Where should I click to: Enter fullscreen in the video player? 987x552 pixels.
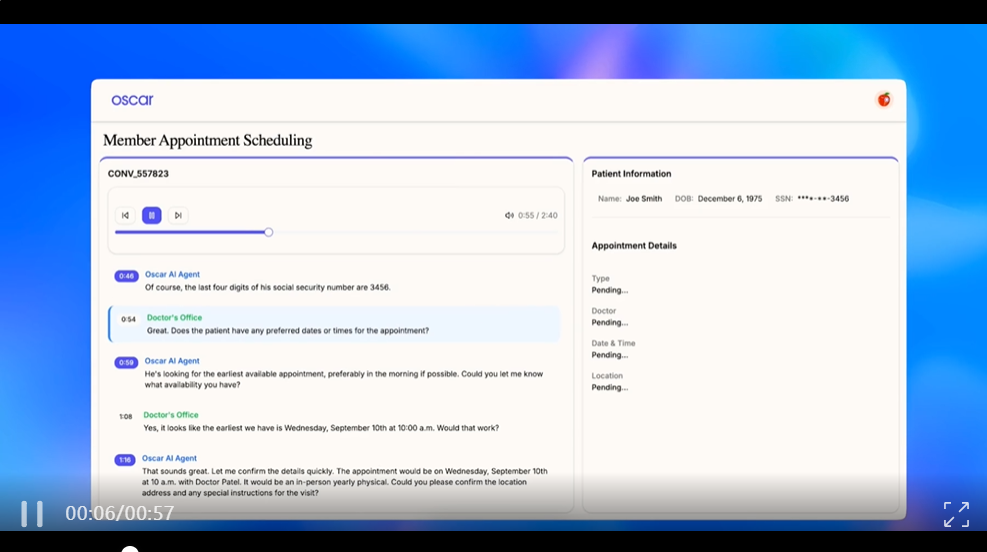pyautogui.click(x=956, y=514)
